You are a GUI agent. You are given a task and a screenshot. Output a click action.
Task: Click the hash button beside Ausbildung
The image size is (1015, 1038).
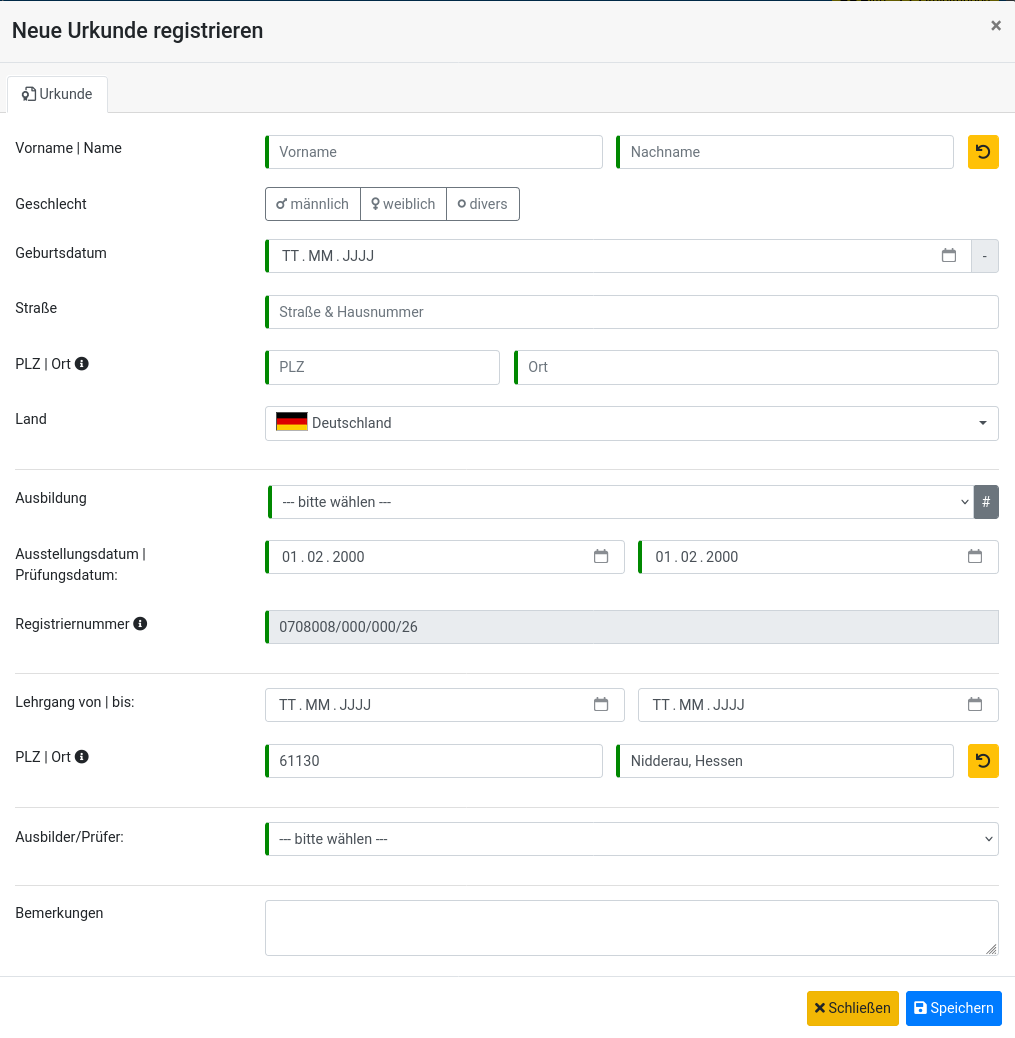tap(986, 502)
